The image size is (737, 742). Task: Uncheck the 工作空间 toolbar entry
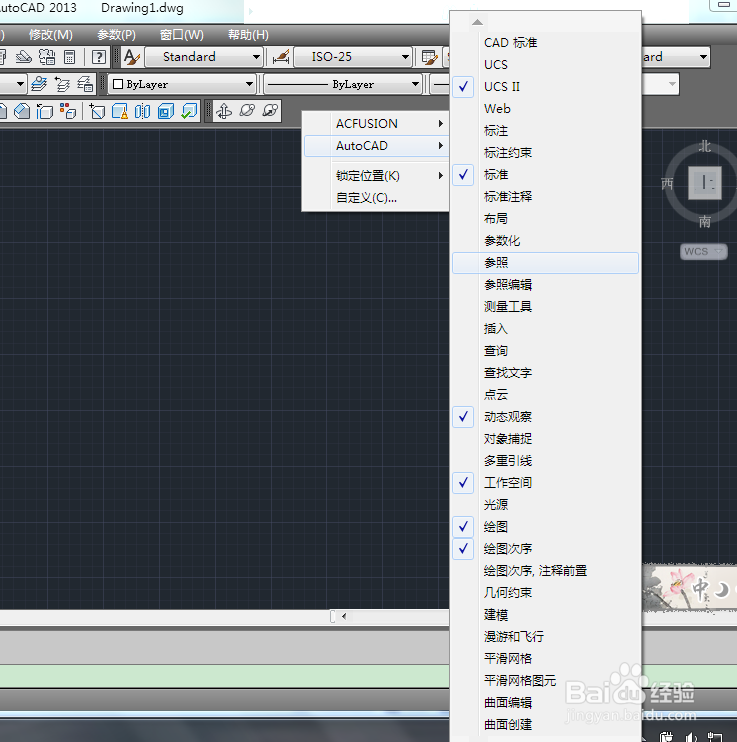click(x=545, y=483)
